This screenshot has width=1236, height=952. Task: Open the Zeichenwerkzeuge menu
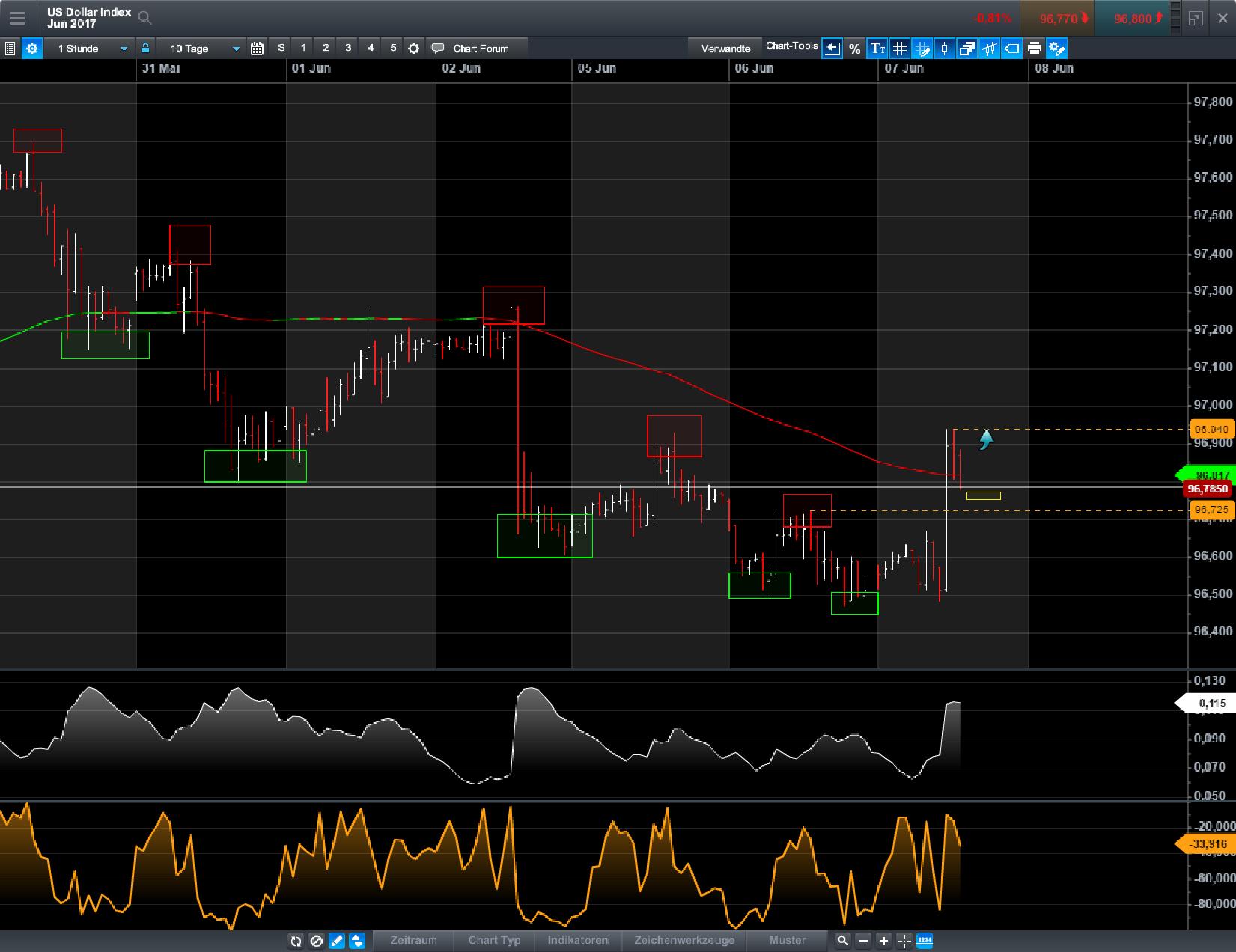684,941
